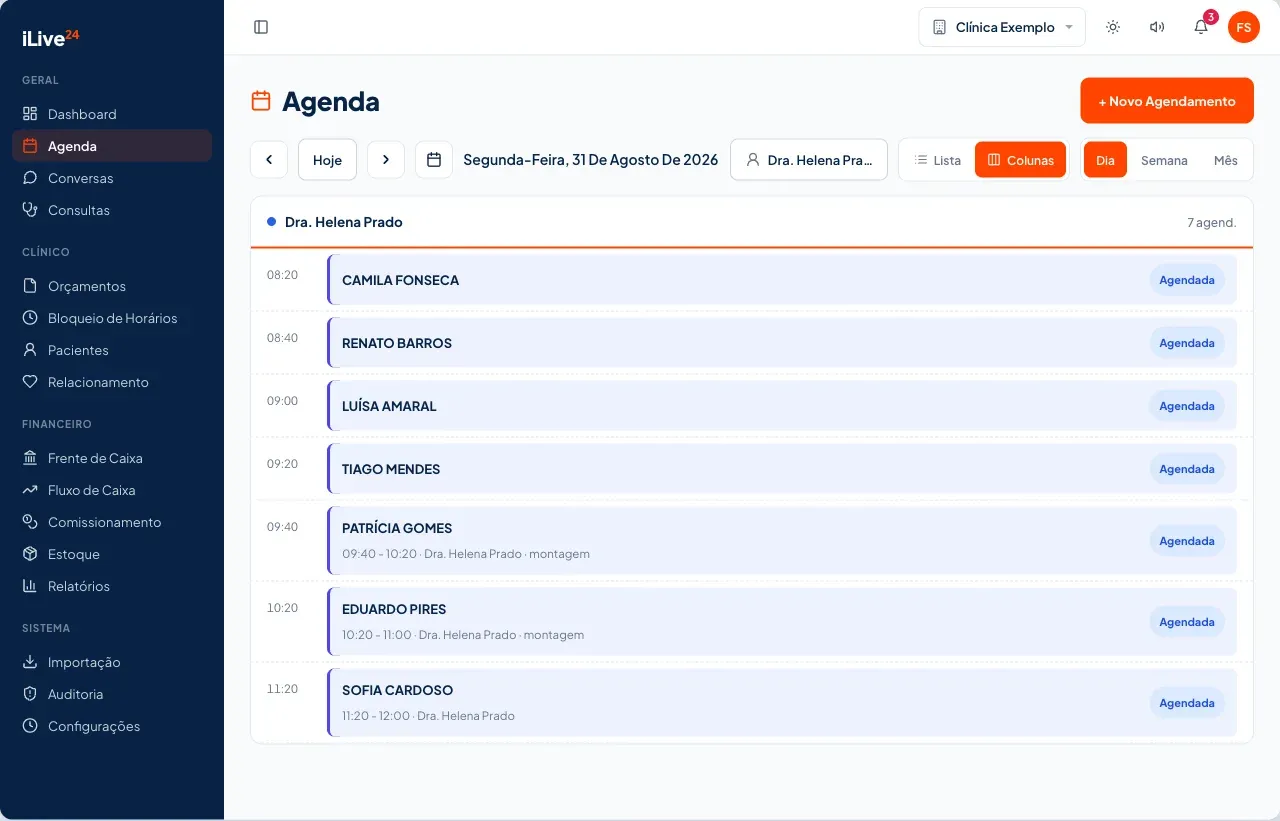
Task: Collapse the sidebar with the panel icon
Action: point(261,27)
